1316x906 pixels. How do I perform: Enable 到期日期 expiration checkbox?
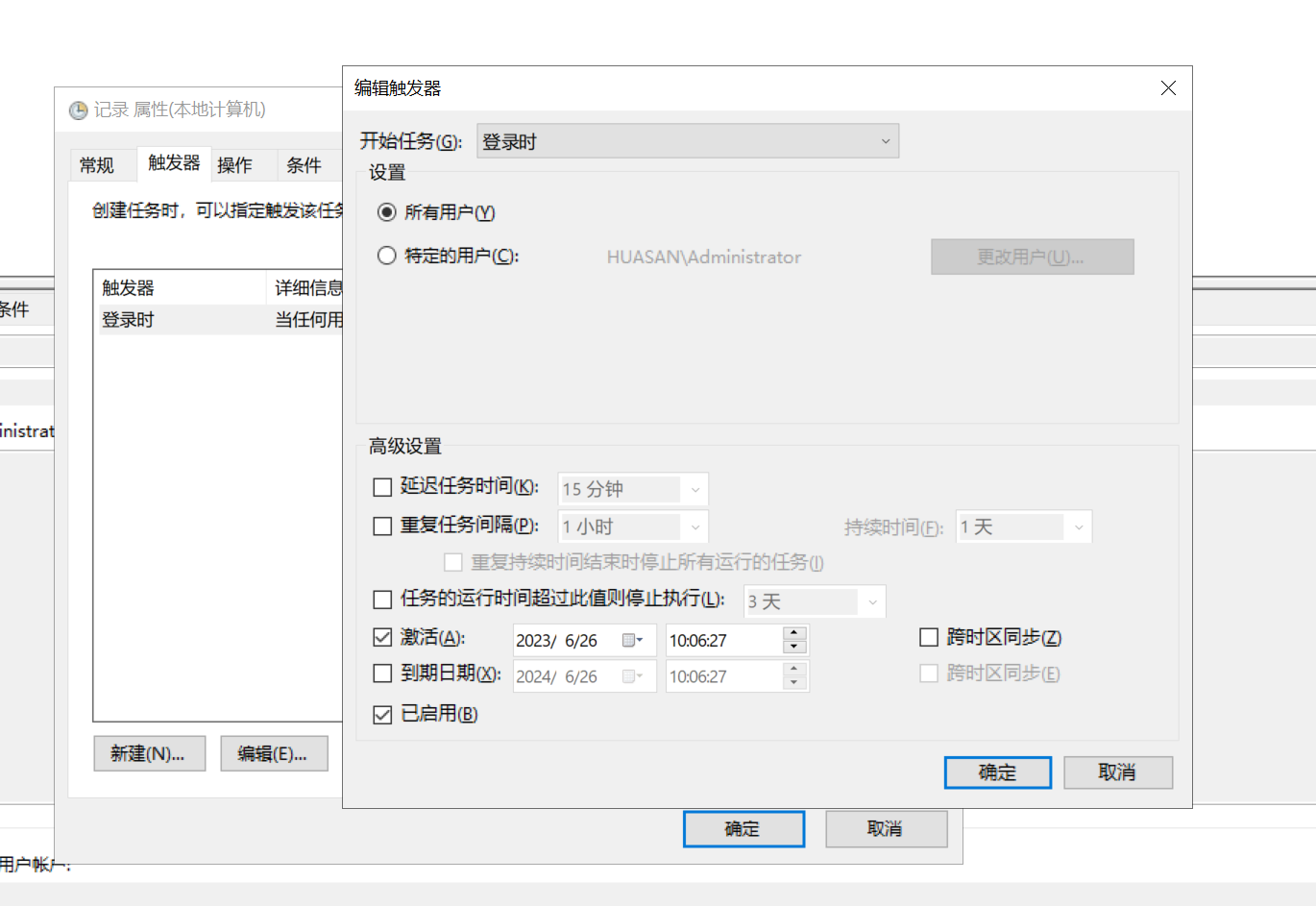point(382,673)
